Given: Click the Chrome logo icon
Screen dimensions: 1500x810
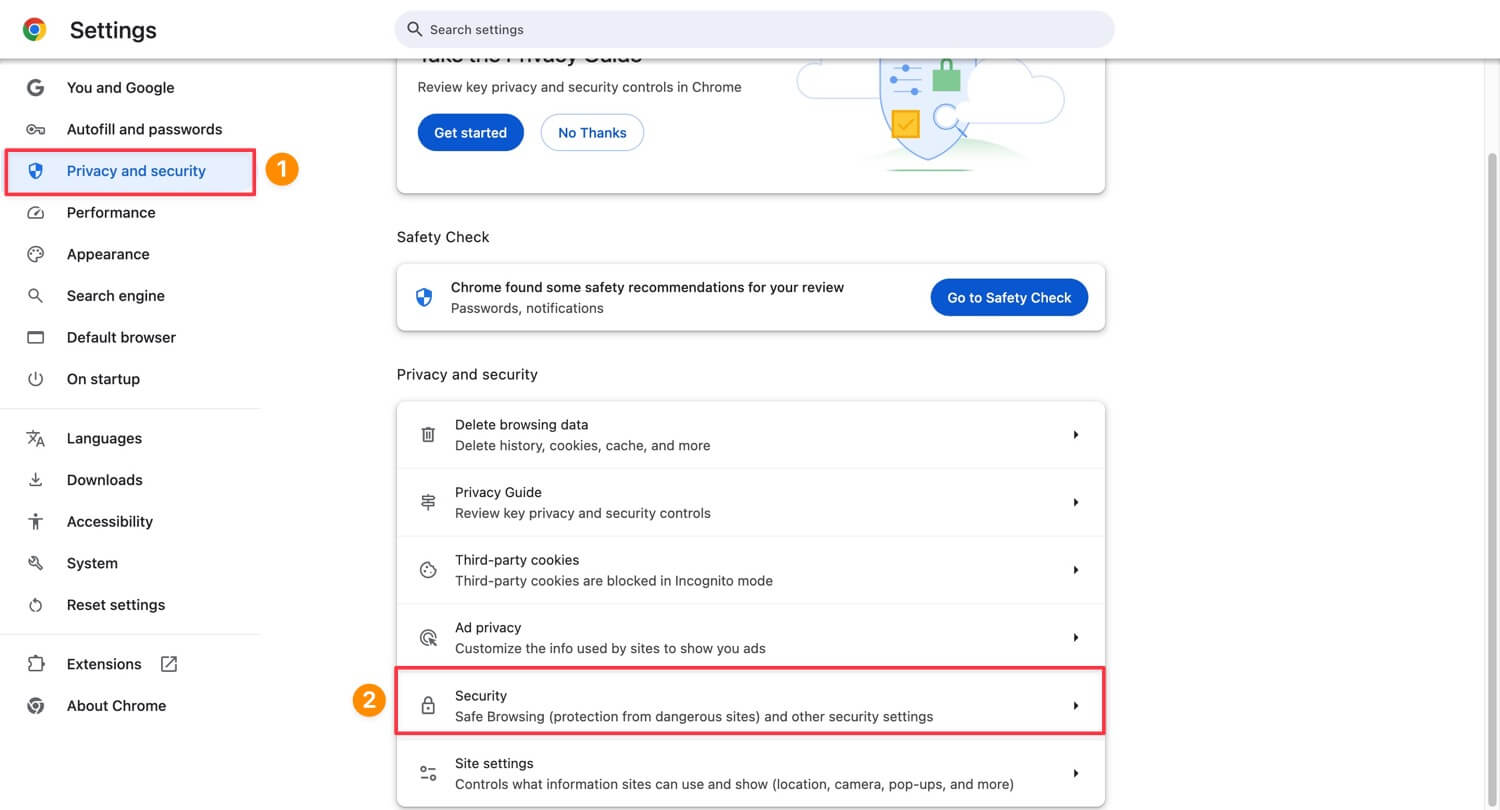Looking at the screenshot, I should 33,29.
